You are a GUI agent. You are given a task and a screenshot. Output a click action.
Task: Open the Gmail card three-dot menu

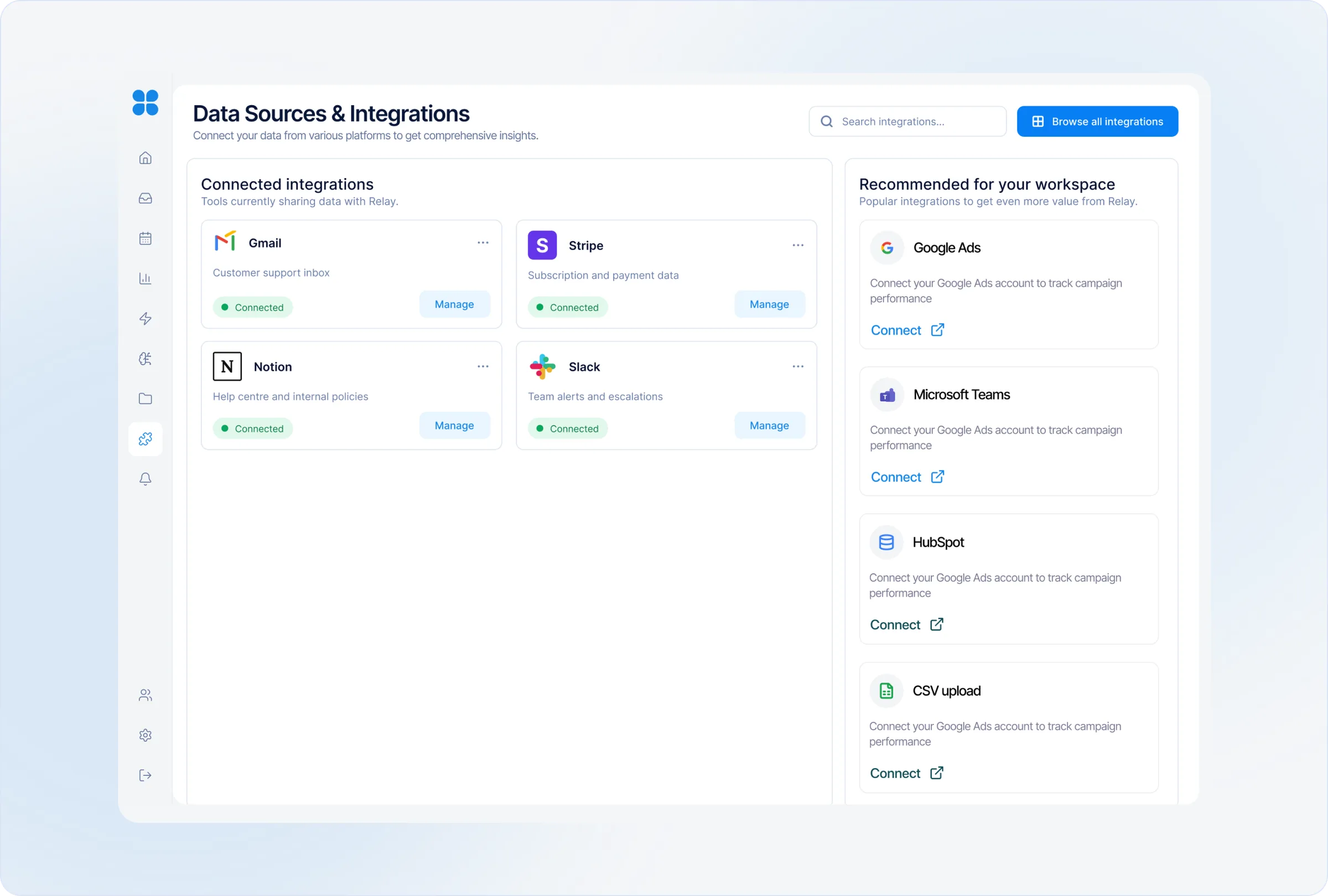(x=483, y=242)
